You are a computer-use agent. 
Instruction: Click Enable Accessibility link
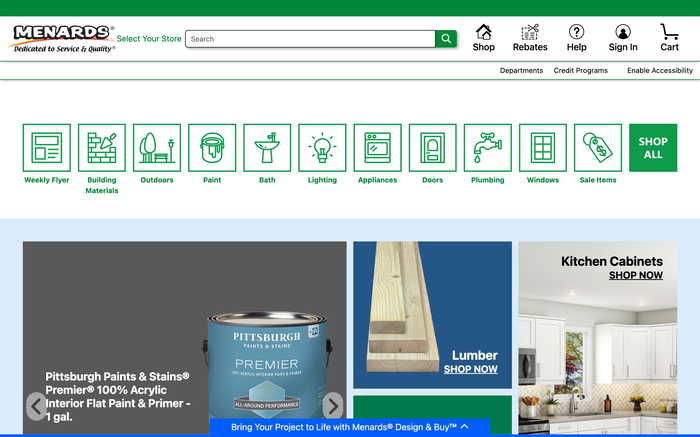(660, 71)
